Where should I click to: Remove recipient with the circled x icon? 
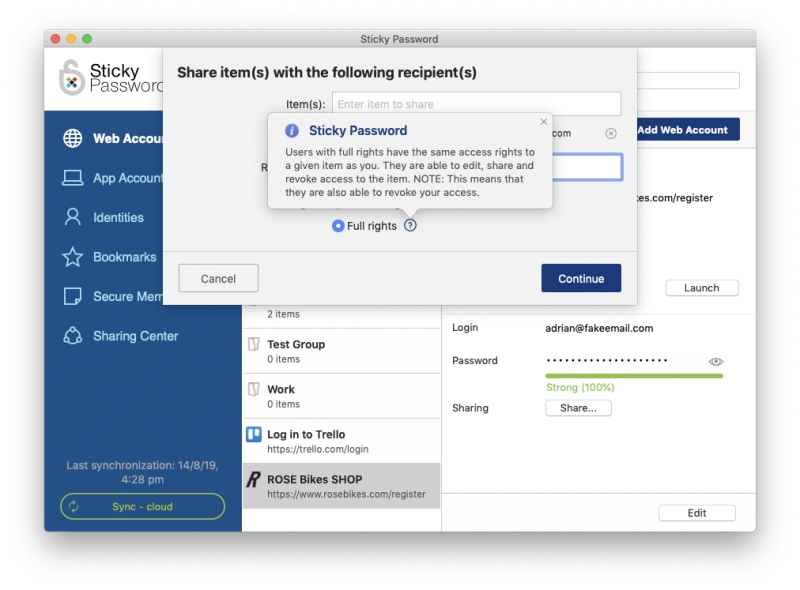click(611, 133)
